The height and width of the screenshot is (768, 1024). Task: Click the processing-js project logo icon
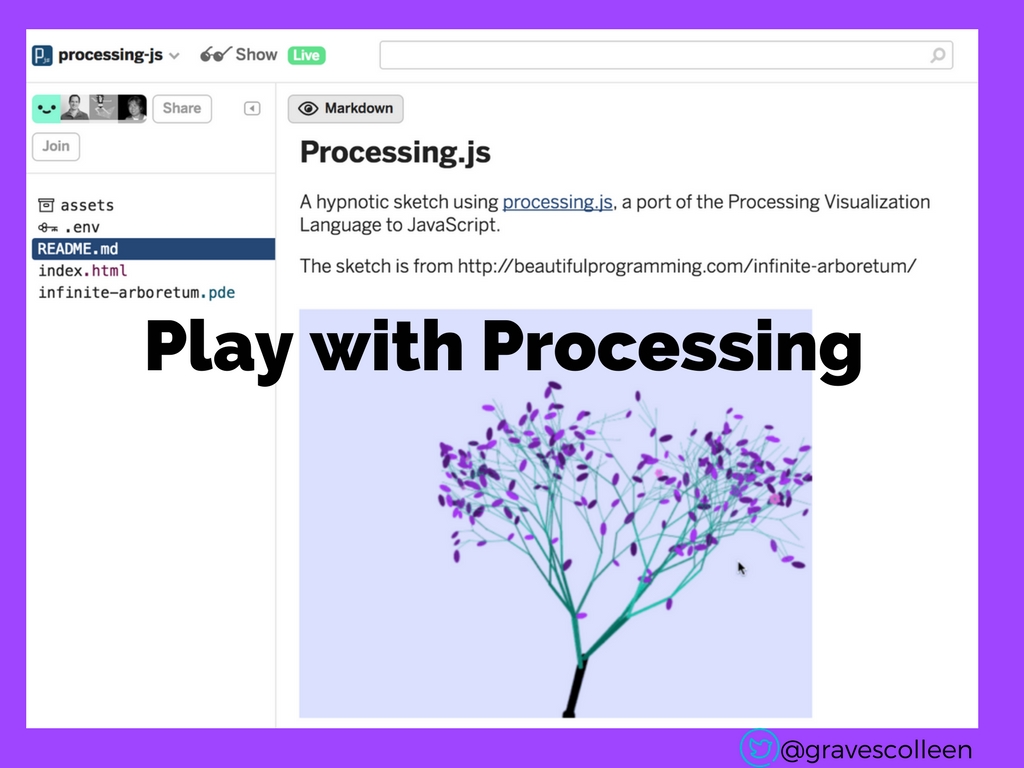click(42, 55)
